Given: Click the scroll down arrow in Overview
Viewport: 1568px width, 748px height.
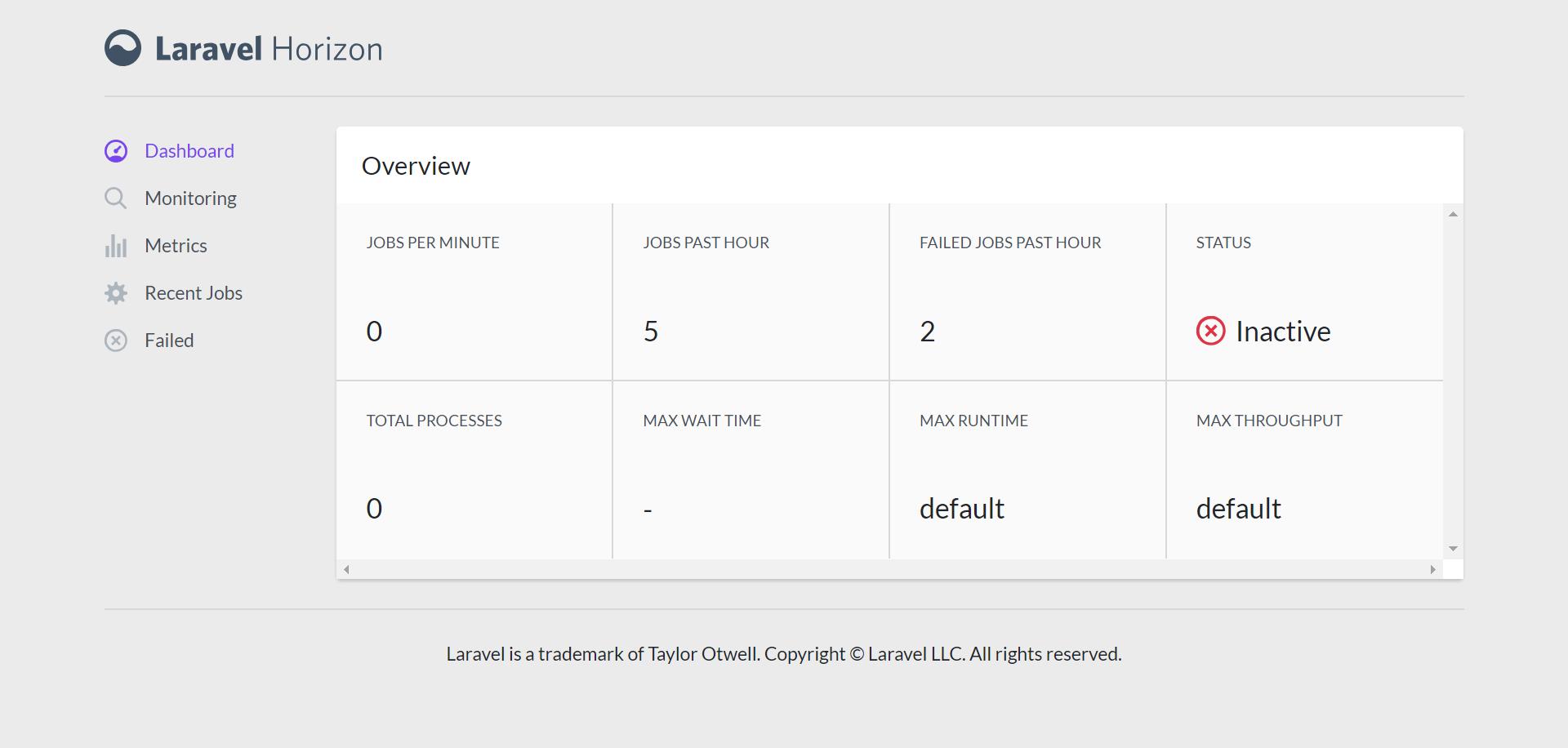Looking at the screenshot, I should coord(1453,549).
